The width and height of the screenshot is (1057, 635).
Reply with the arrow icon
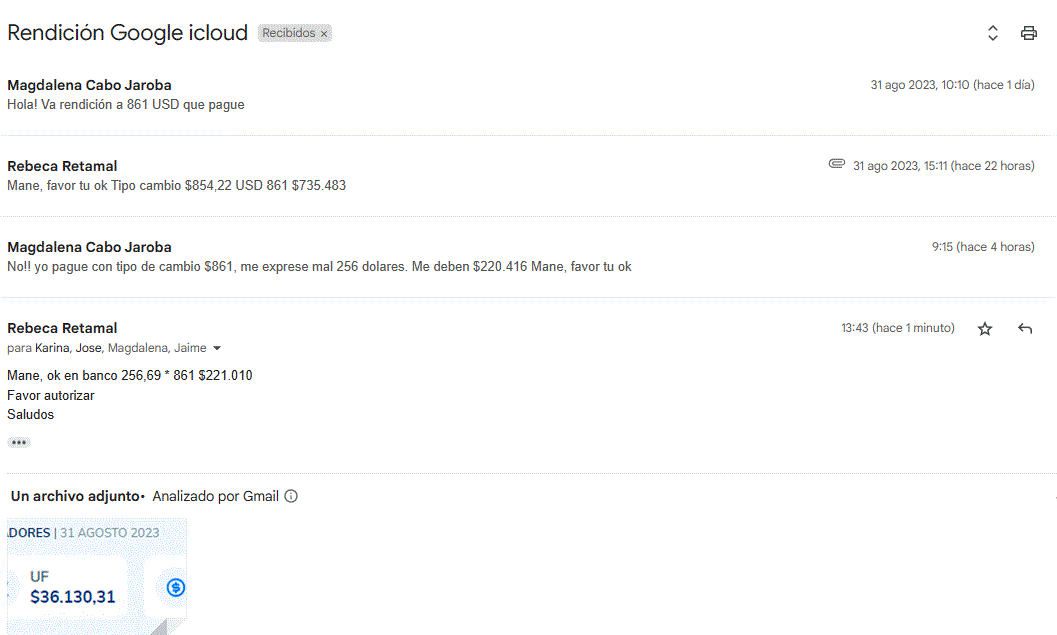1025,329
